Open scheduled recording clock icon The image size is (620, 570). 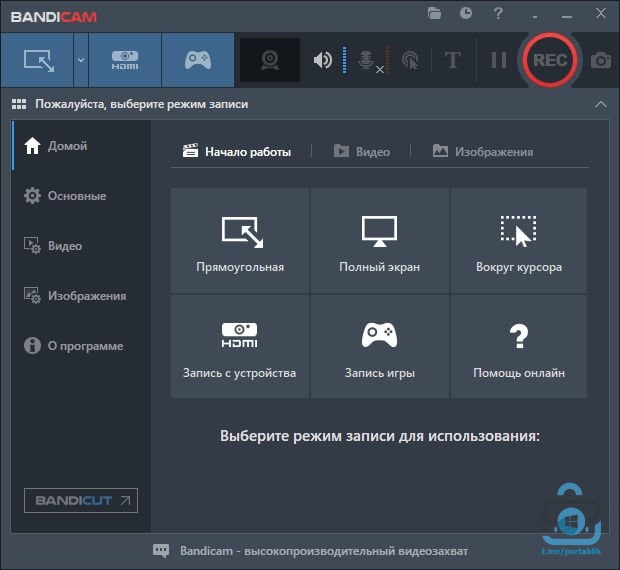[x=466, y=13]
